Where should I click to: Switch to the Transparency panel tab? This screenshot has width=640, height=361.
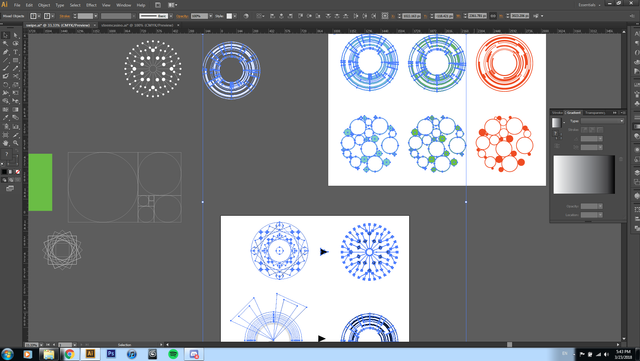[x=595, y=113]
